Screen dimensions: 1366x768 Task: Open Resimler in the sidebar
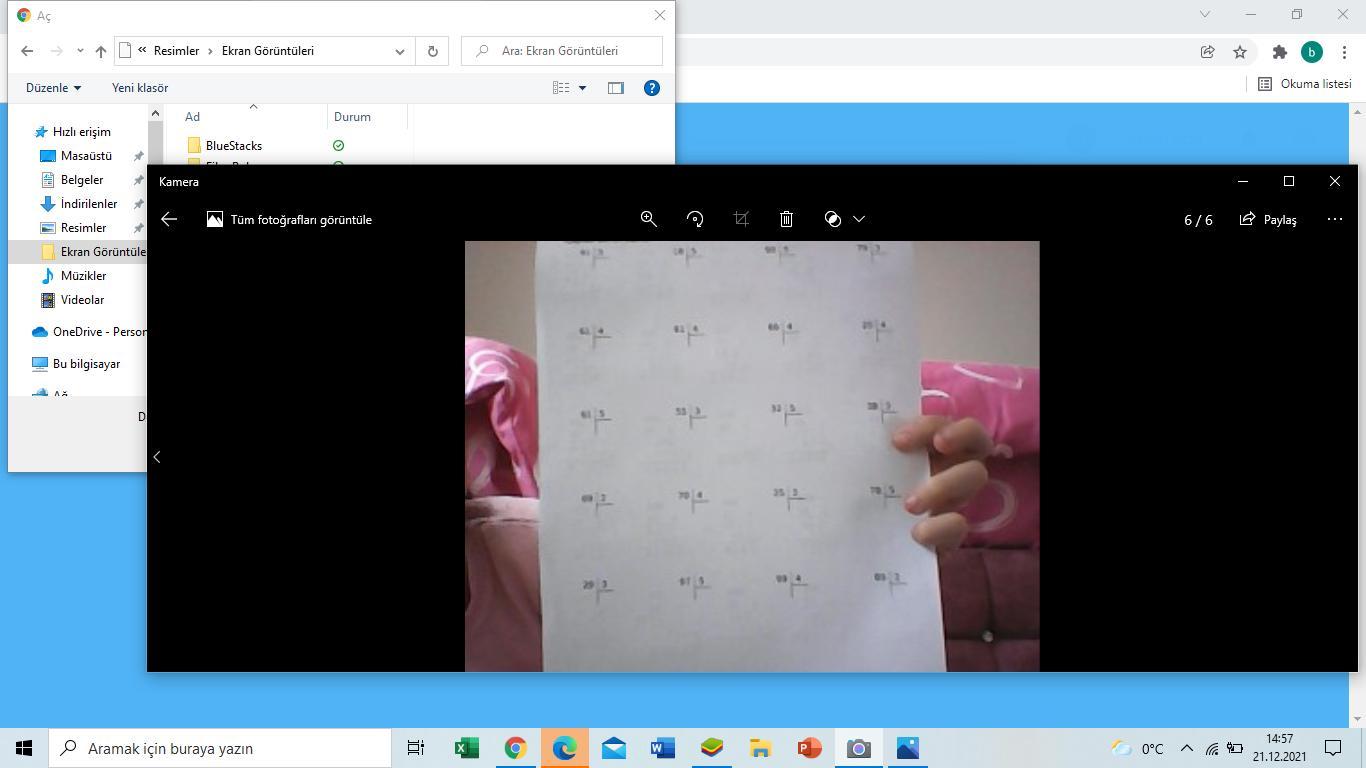[83, 228]
